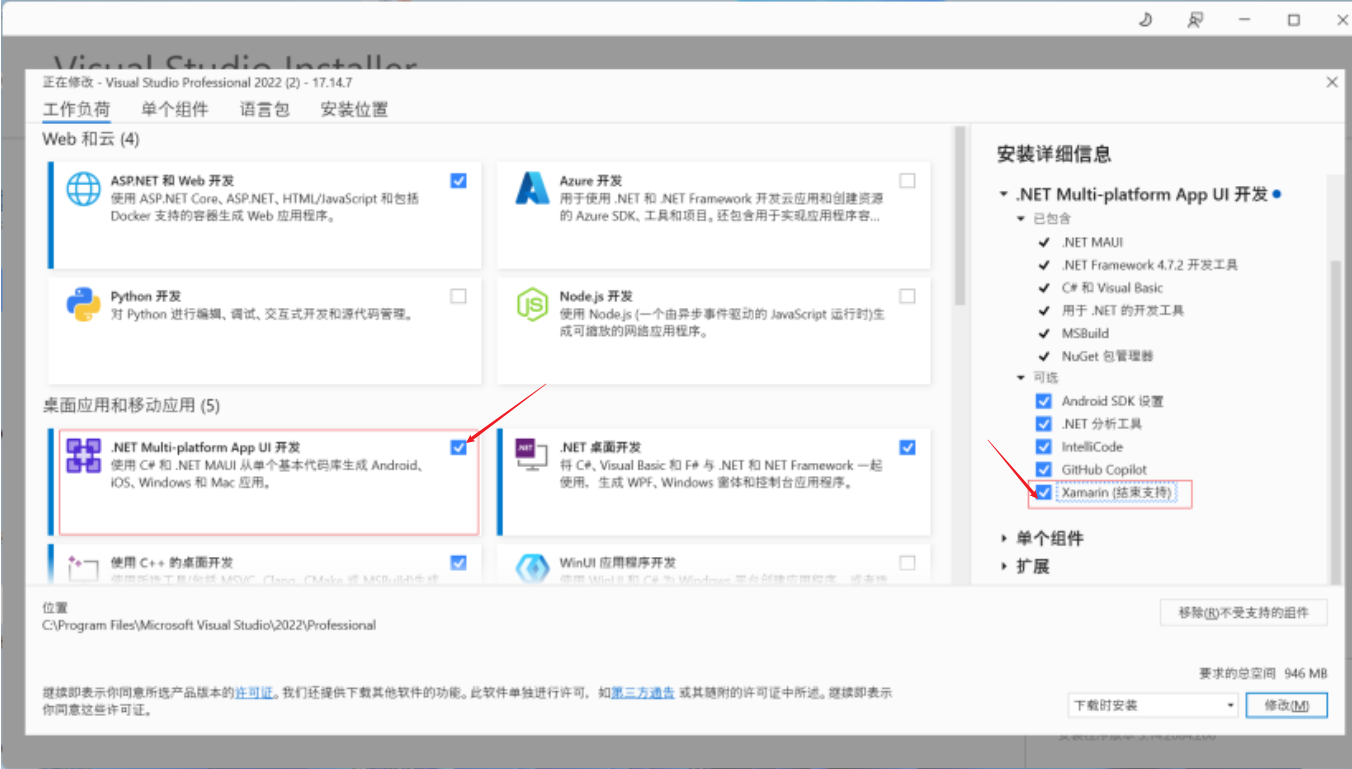Toggle .NET Multi-platform App UI 开发 checkbox

(x=458, y=447)
